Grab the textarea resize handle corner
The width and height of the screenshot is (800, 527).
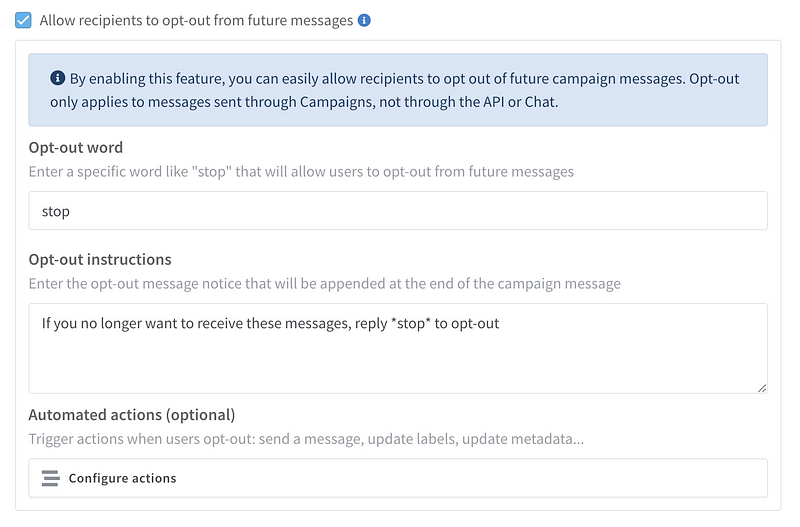click(761, 386)
